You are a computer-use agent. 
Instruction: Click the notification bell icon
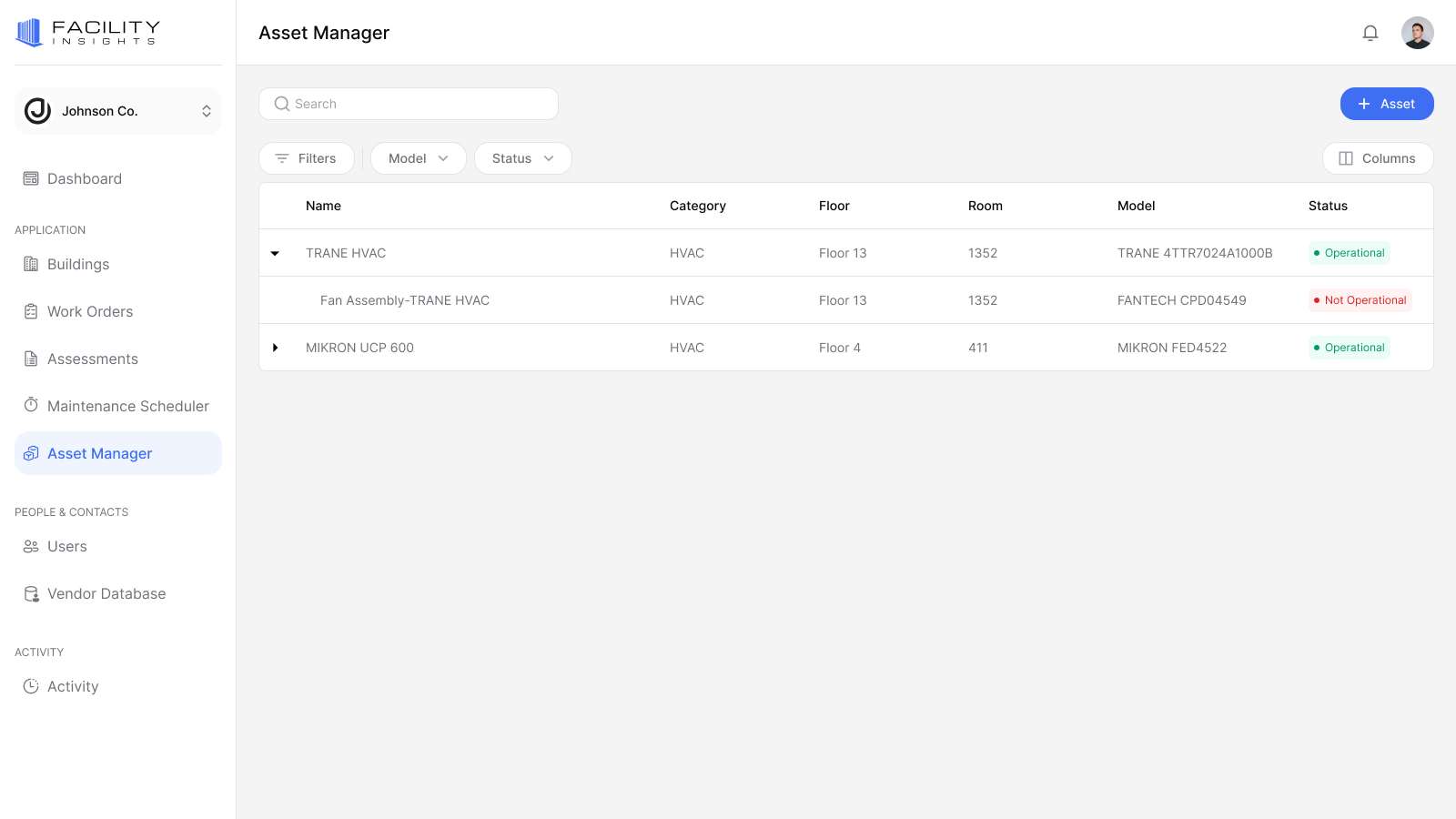pyautogui.click(x=1370, y=32)
